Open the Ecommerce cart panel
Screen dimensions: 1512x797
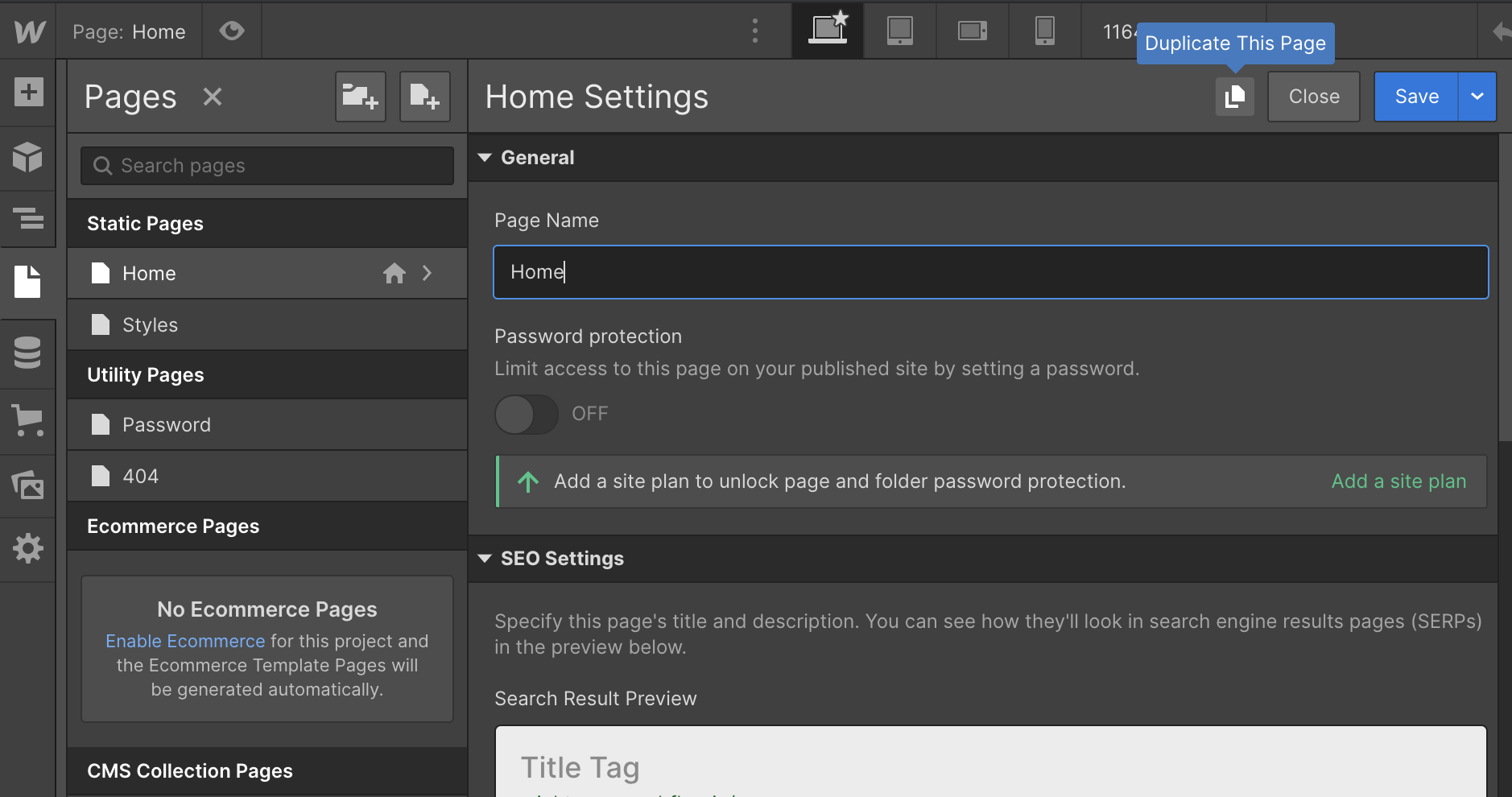[28, 420]
